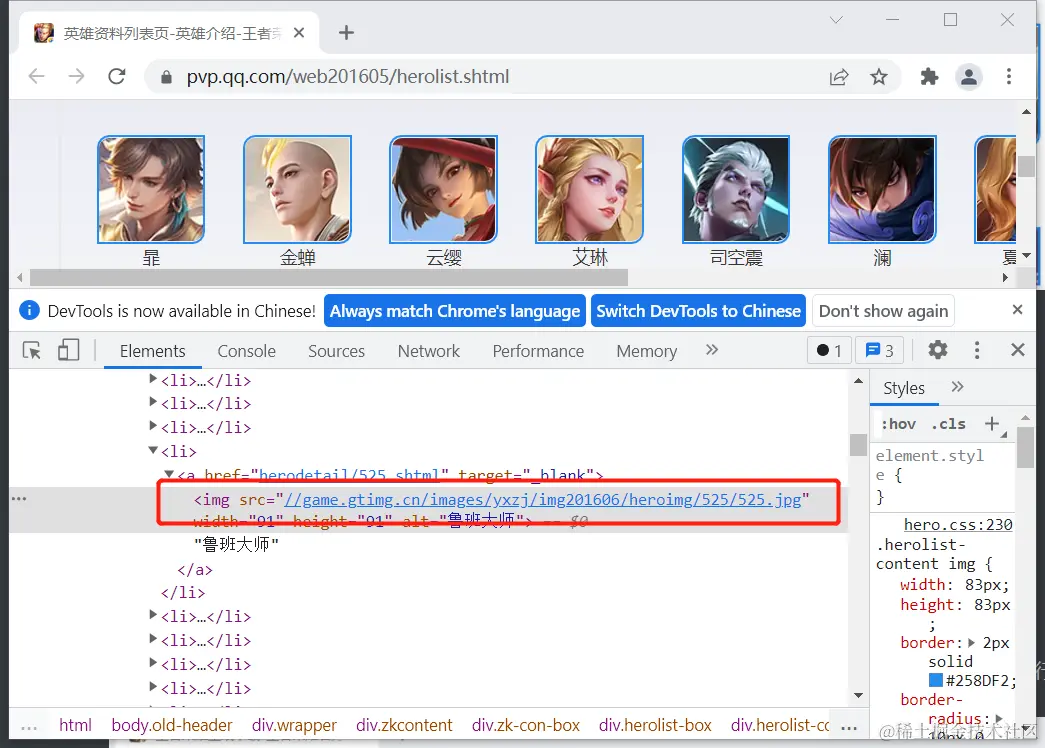Open the tab search chevron
This screenshot has width=1045, height=748.
point(836,20)
